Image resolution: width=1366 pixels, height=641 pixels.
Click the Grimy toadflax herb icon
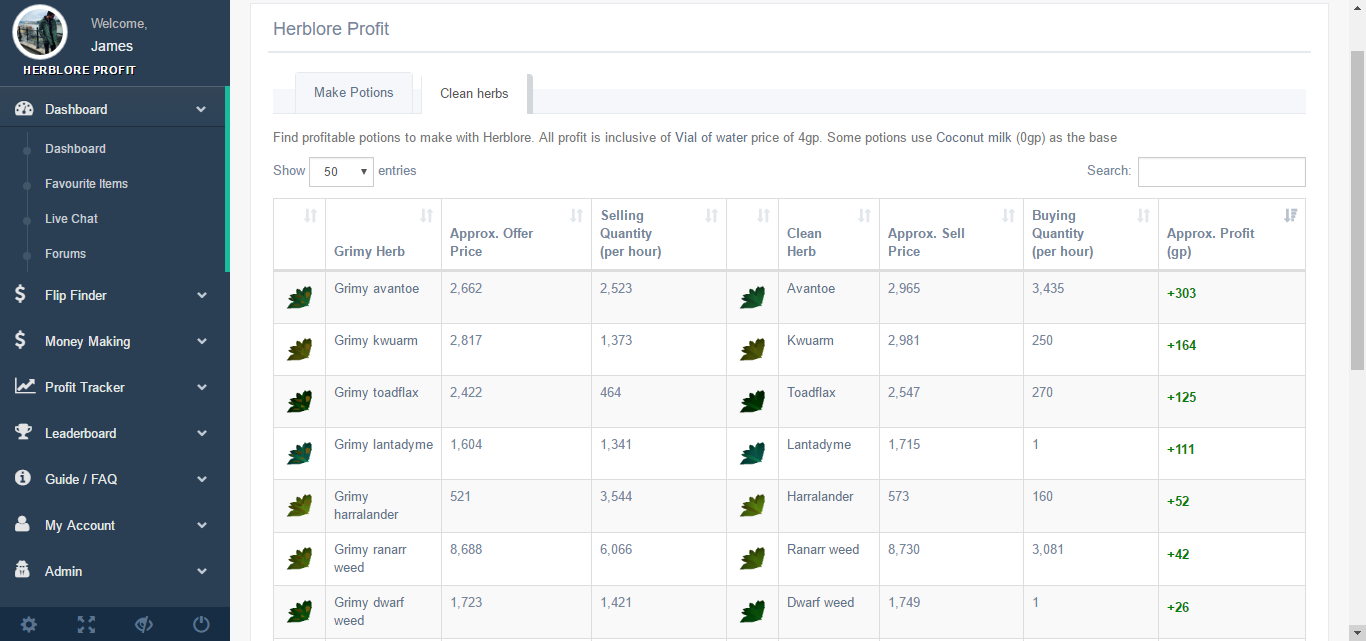click(x=299, y=402)
